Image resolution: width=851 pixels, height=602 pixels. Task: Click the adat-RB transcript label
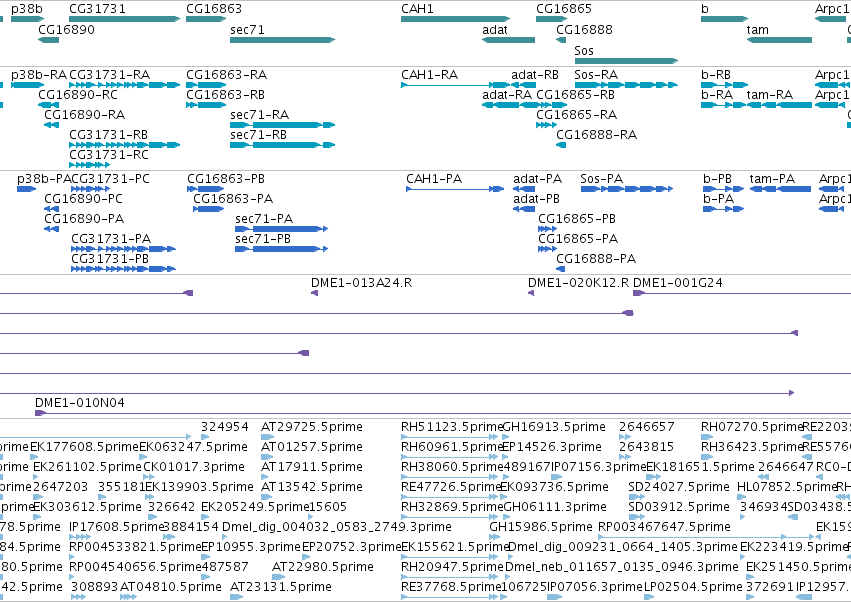coord(535,75)
